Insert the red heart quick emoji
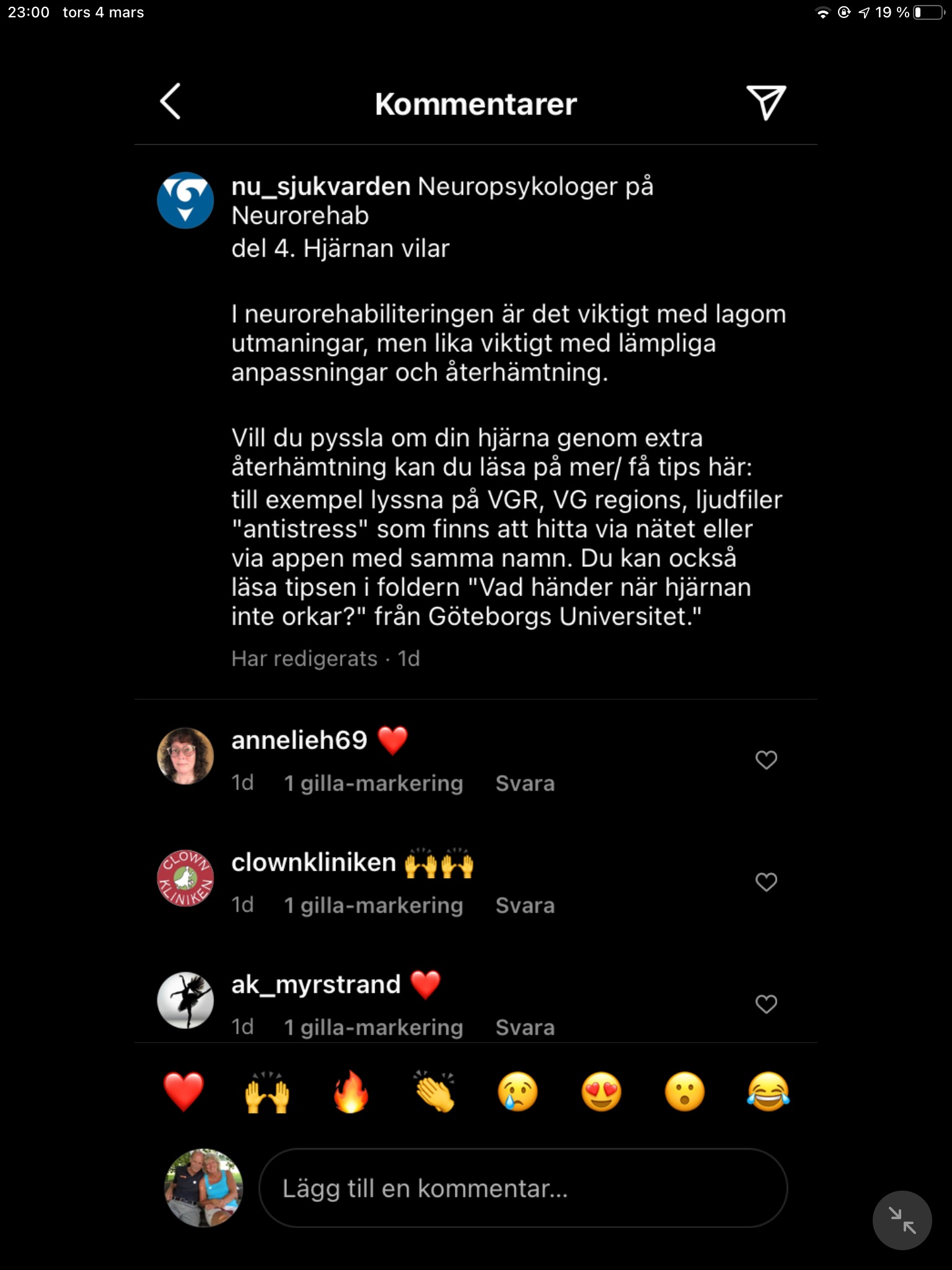Viewport: 952px width, 1270px height. (183, 1092)
